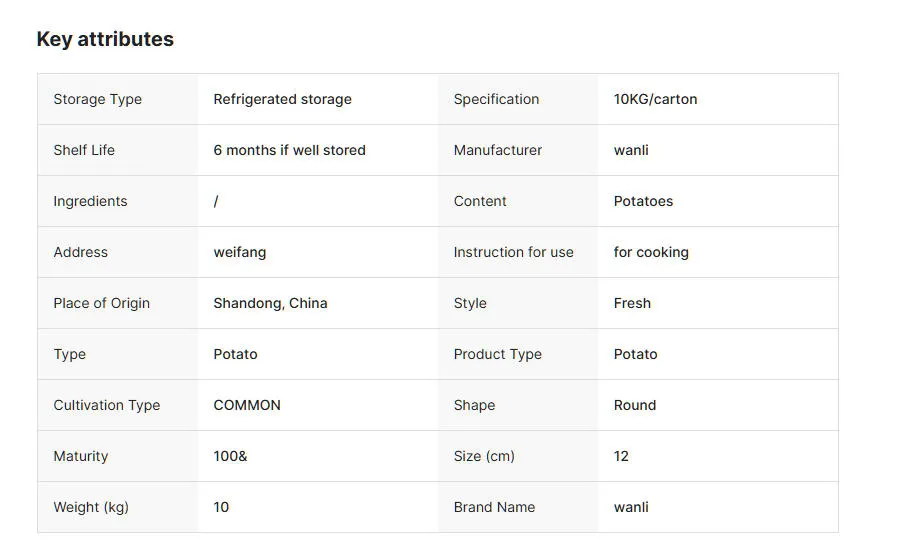
Task: Click the for cooking value
Action: click(651, 252)
